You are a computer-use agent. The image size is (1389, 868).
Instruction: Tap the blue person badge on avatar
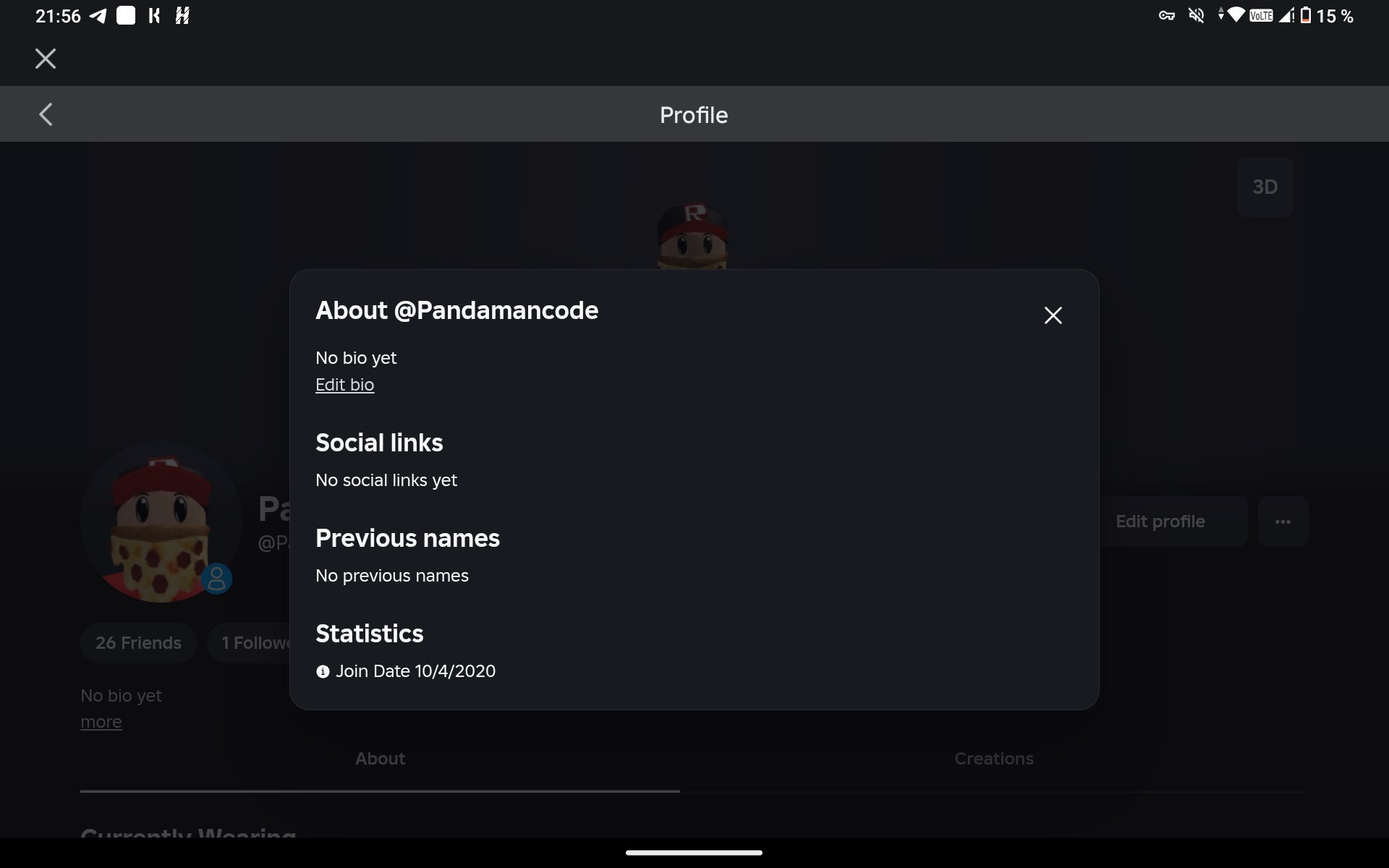pos(216,579)
